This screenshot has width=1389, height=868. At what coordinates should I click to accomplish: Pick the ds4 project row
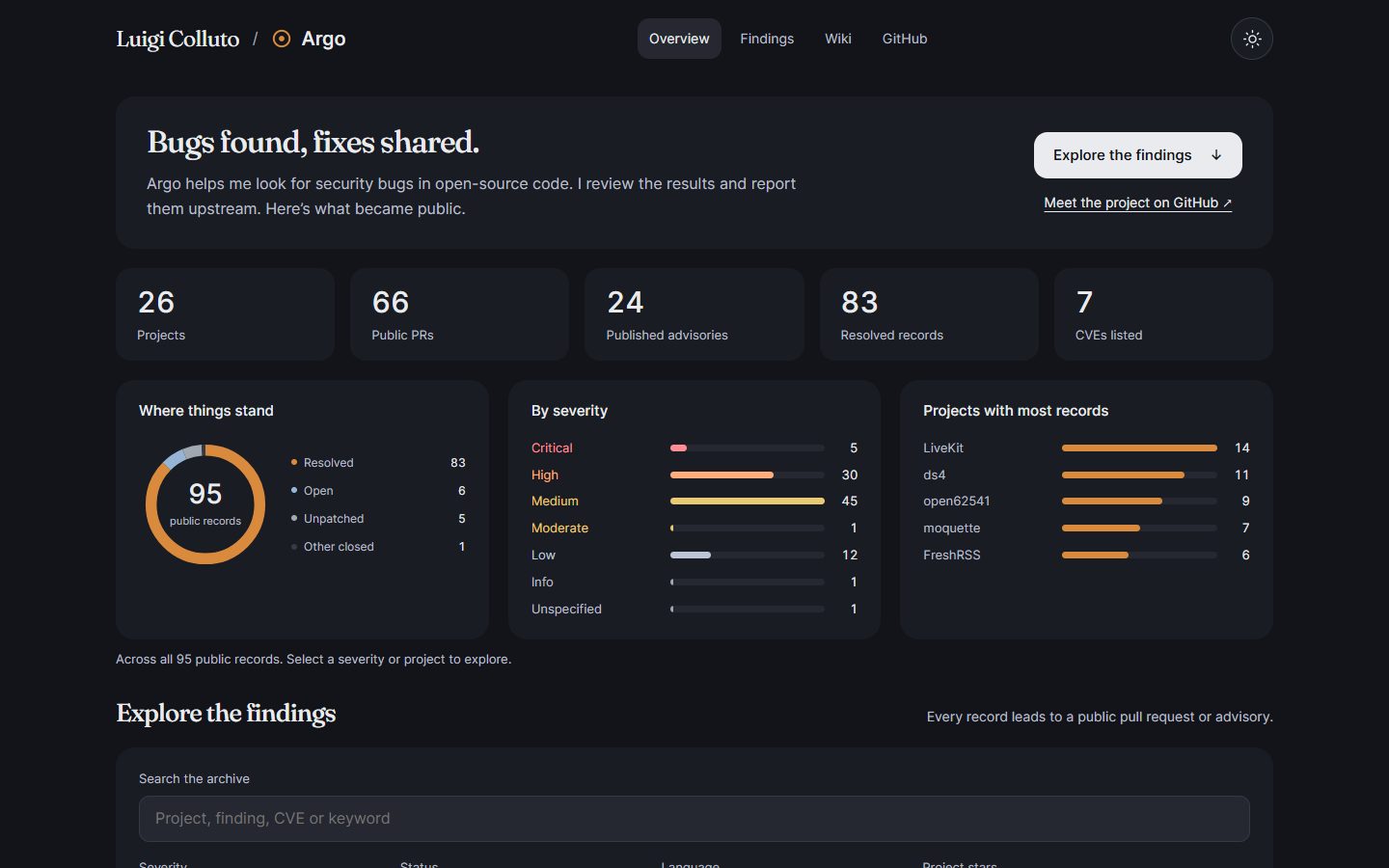pyautogui.click(x=1086, y=475)
